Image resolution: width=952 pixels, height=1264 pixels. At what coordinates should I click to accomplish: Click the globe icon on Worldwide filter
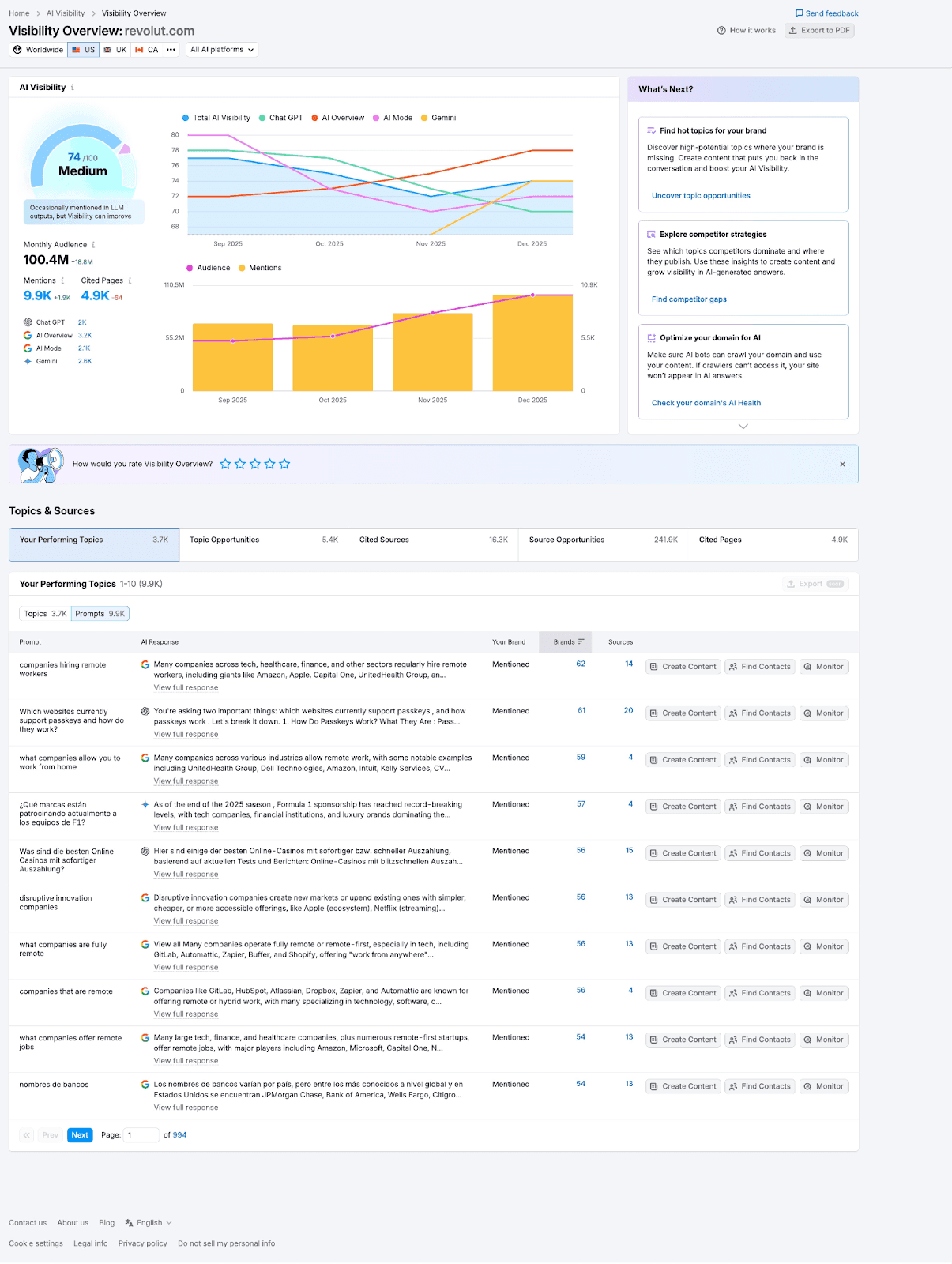tap(17, 50)
